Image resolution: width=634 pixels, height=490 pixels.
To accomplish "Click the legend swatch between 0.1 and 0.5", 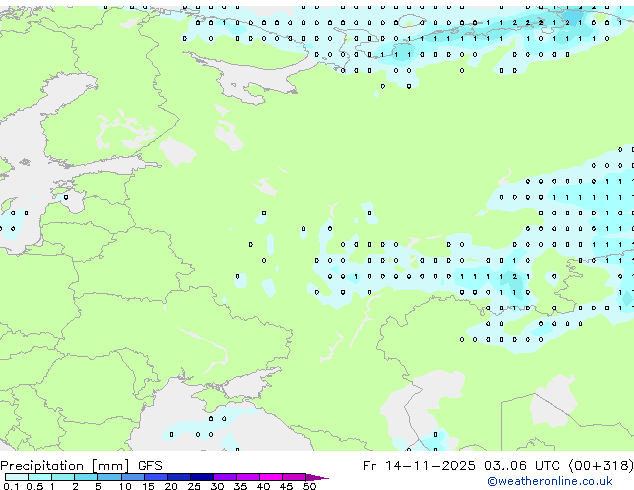I will point(17,477).
